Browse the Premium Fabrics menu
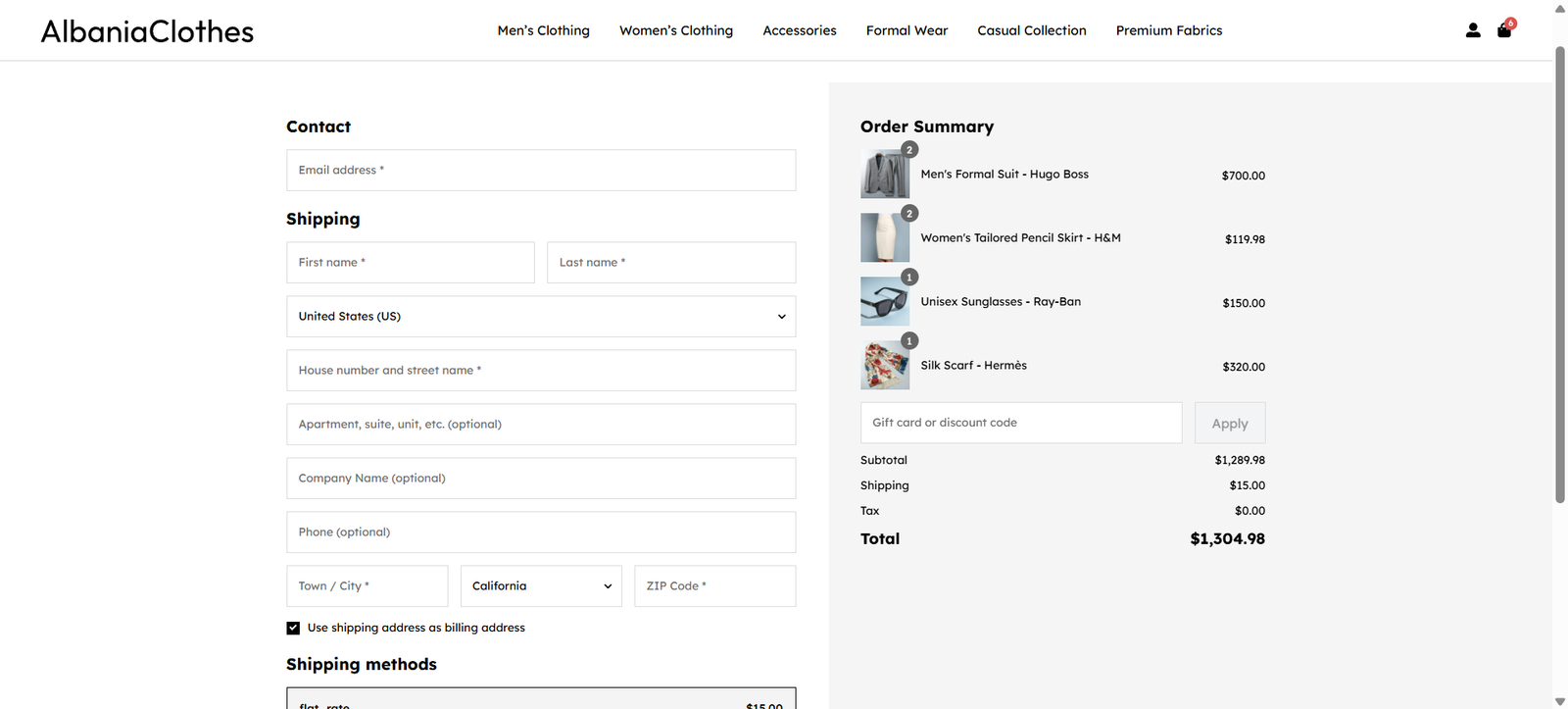Viewport: 1568px width, 709px height. 1168,30
